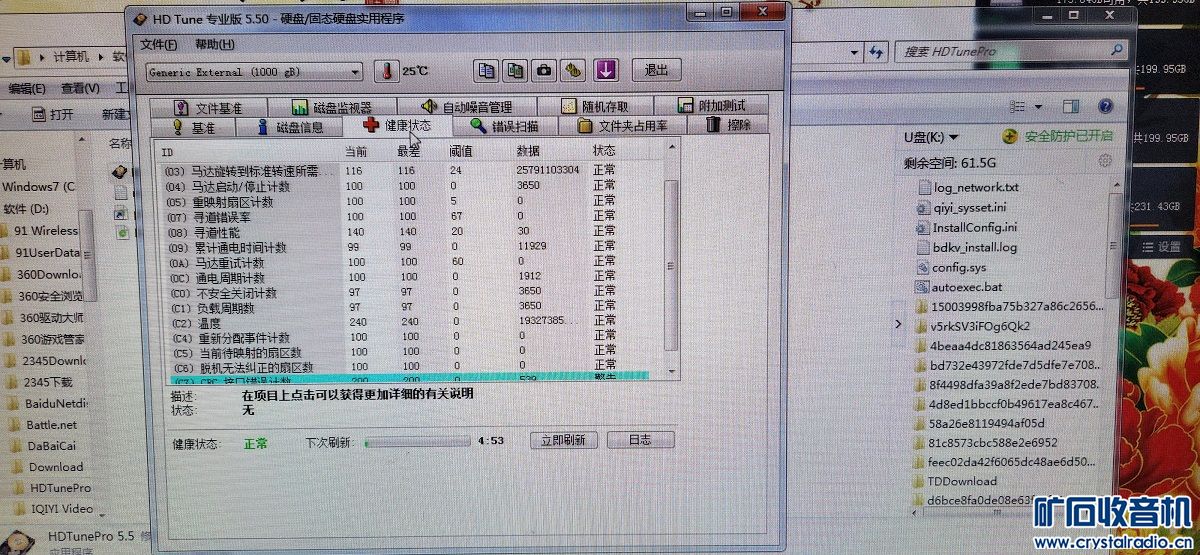
Task: Click the camera save screenshot icon
Action: pyautogui.click(x=544, y=70)
